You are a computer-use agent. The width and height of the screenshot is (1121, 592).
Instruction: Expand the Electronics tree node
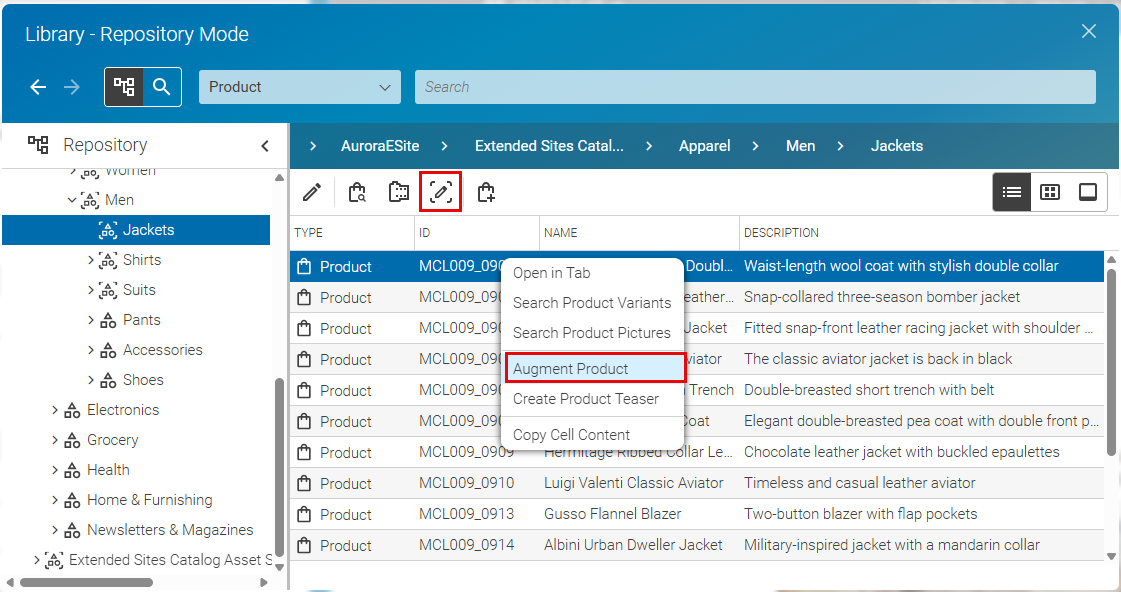pyautogui.click(x=56, y=410)
